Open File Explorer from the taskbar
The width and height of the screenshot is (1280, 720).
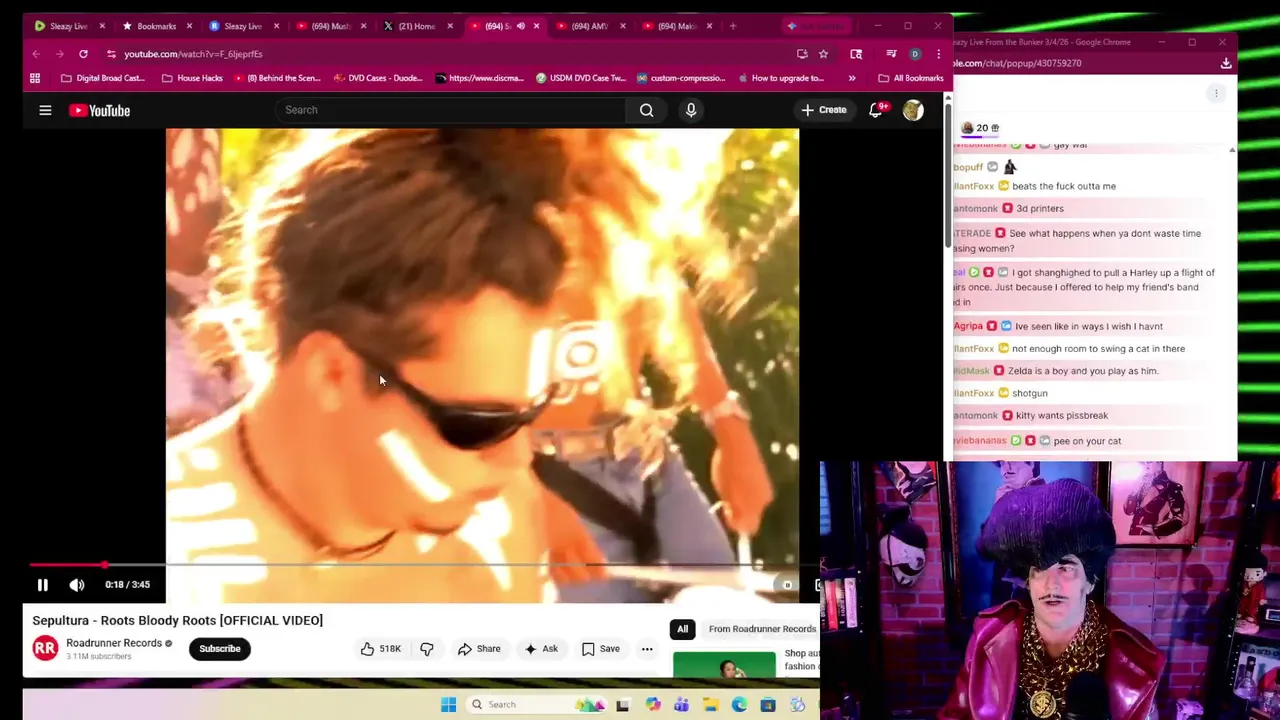(x=710, y=705)
